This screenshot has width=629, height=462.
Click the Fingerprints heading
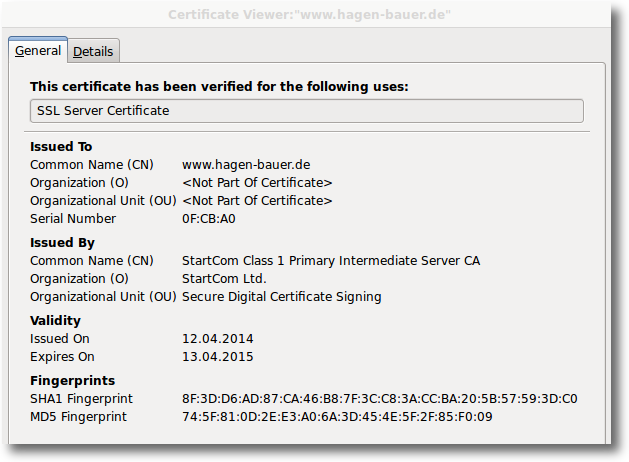(x=73, y=380)
